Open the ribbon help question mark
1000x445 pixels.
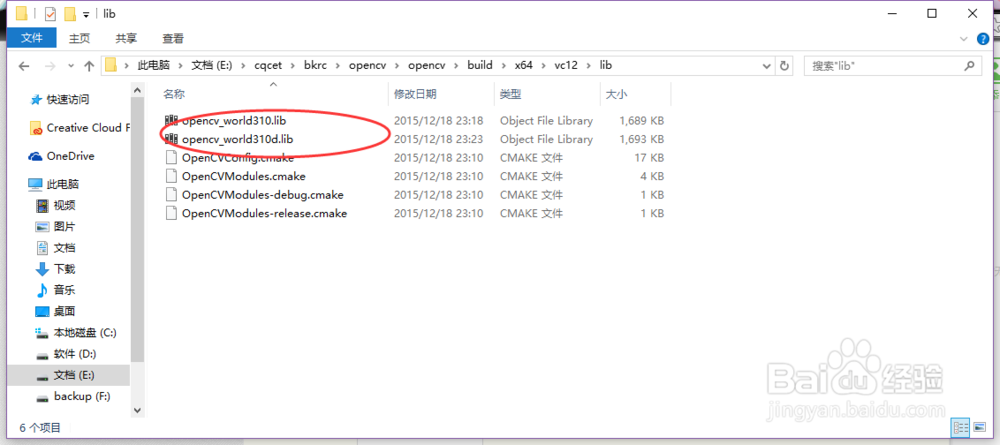(983, 40)
